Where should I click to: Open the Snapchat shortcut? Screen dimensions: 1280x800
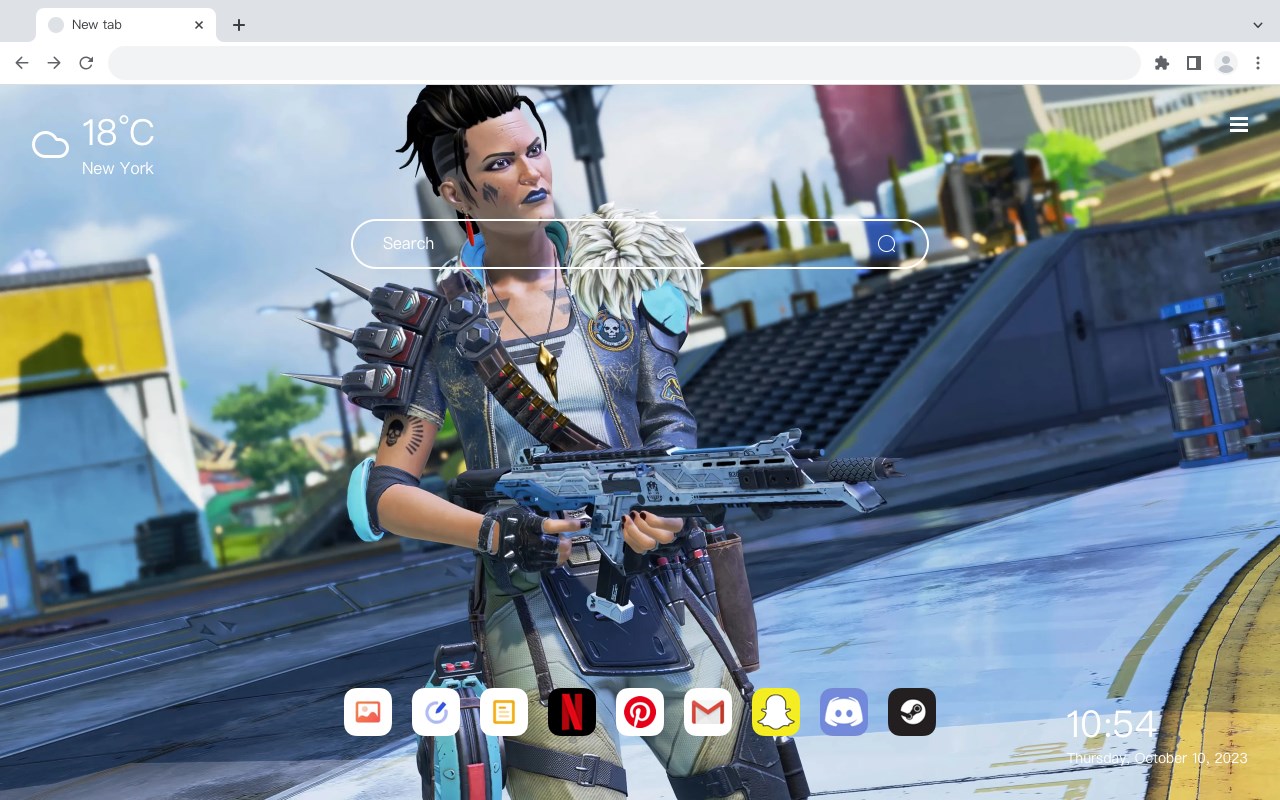pos(776,712)
